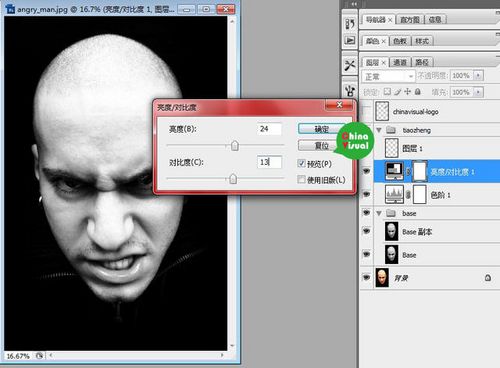Viewport: 500px width, 368px height.
Task: Select the 背景 layer thumbnail
Action: tap(382, 278)
